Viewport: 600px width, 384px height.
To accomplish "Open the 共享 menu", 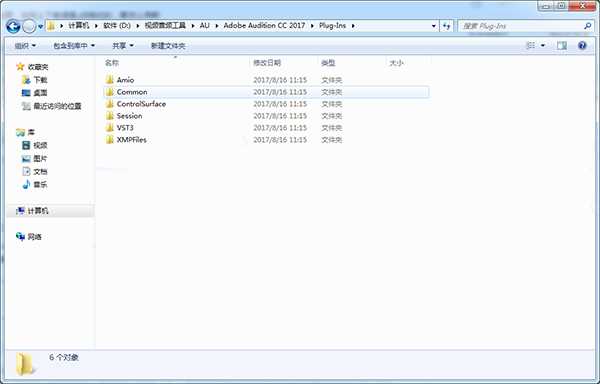I will tap(122, 46).
